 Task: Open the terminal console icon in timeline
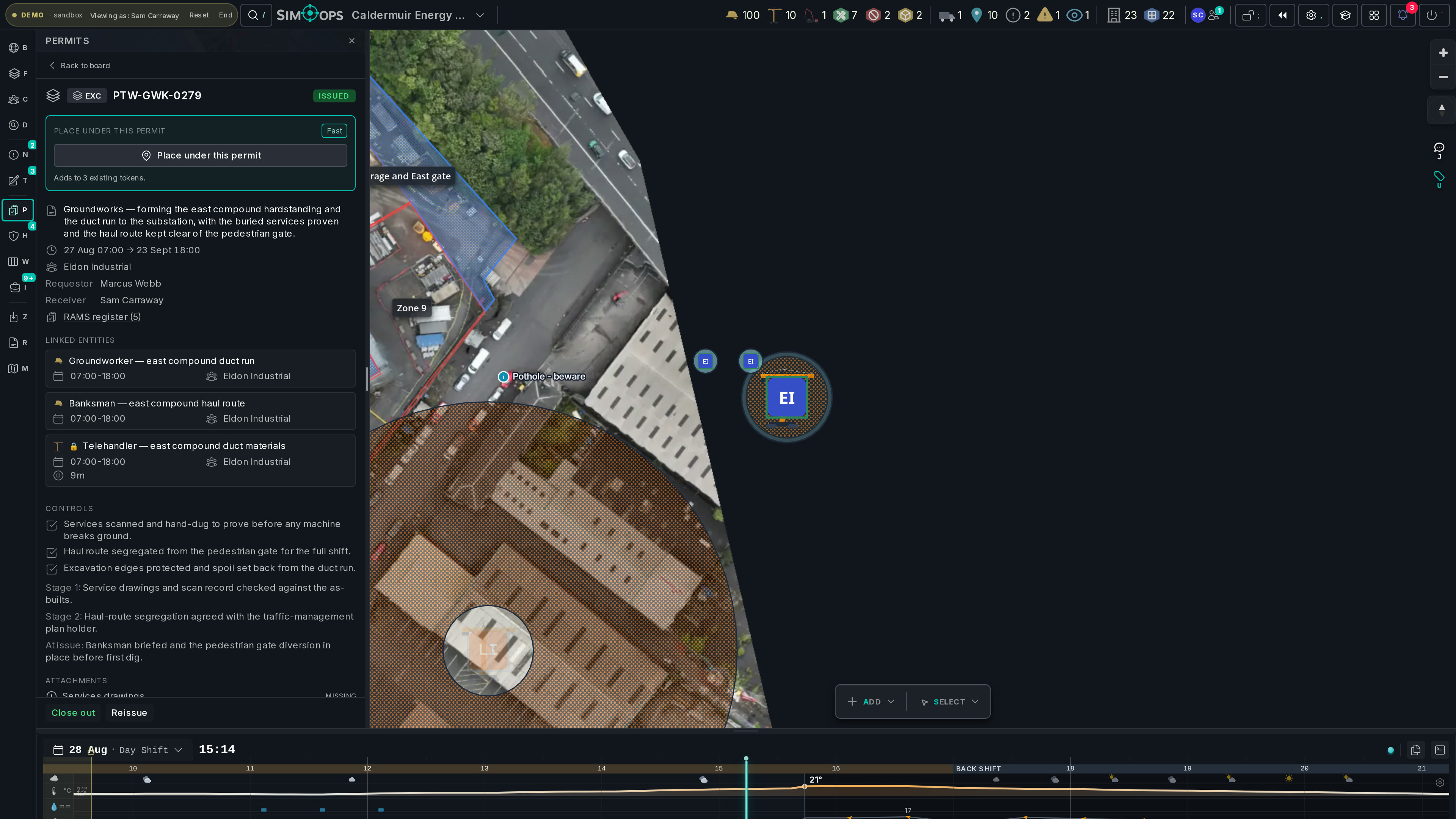coord(1440,750)
